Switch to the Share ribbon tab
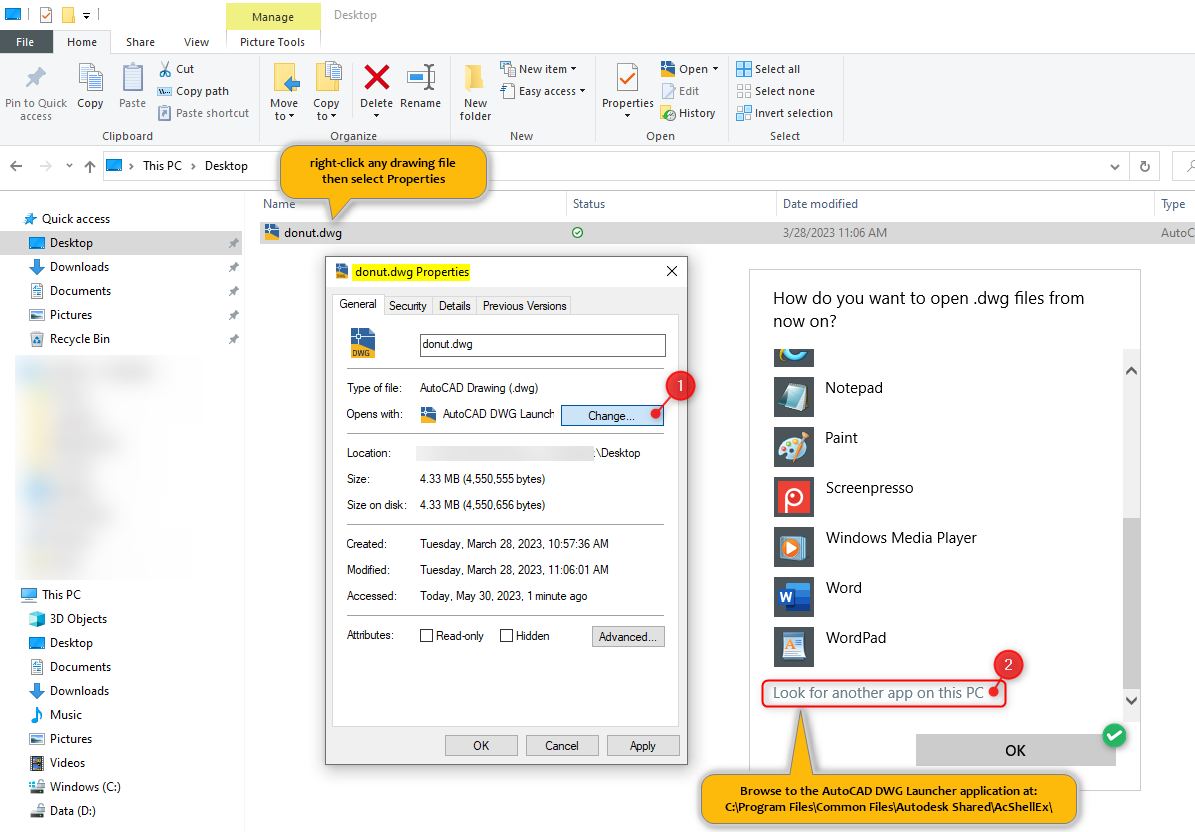Screen dimensions: 1195x832 (x=140, y=42)
